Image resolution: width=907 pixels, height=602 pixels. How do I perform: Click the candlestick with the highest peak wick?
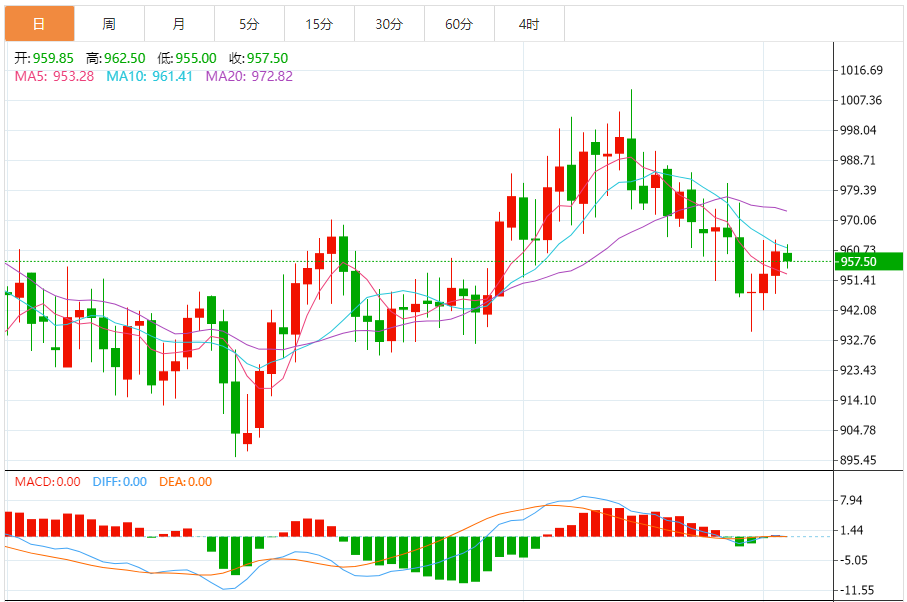tap(632, 164)
